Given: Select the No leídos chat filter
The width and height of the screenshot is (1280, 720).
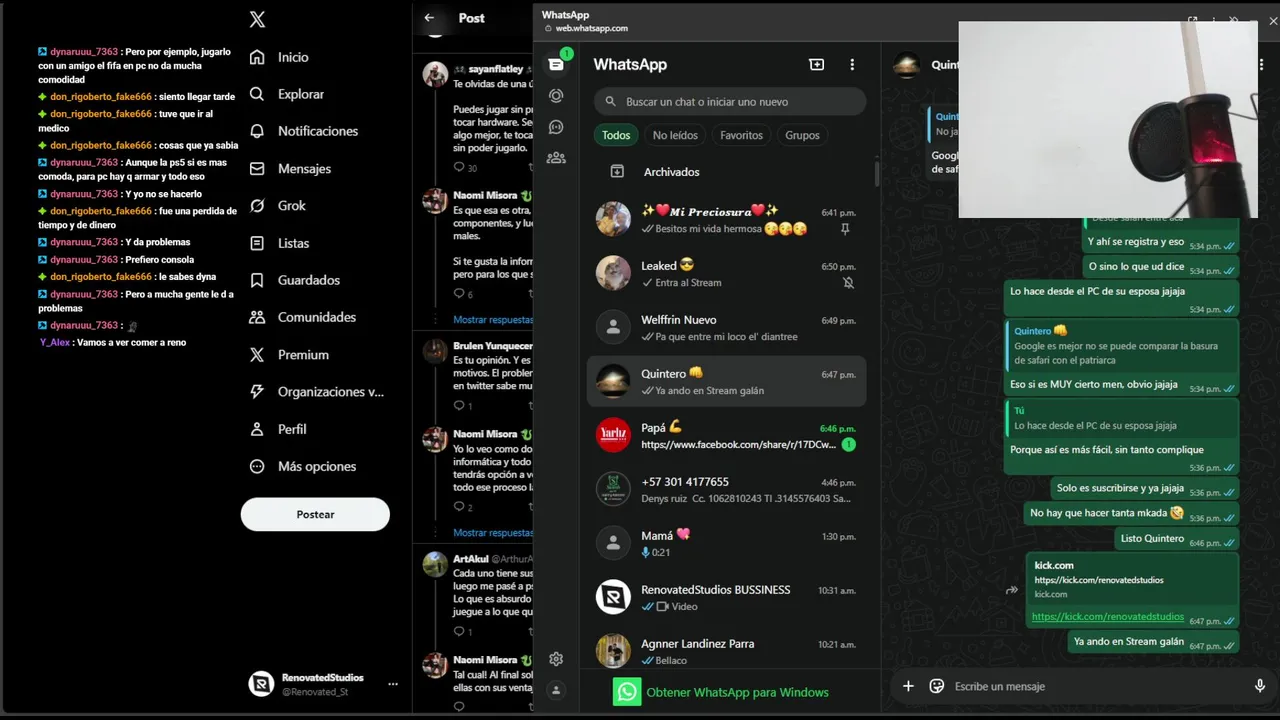Looking at the screenshot, I should pos(675,135).
